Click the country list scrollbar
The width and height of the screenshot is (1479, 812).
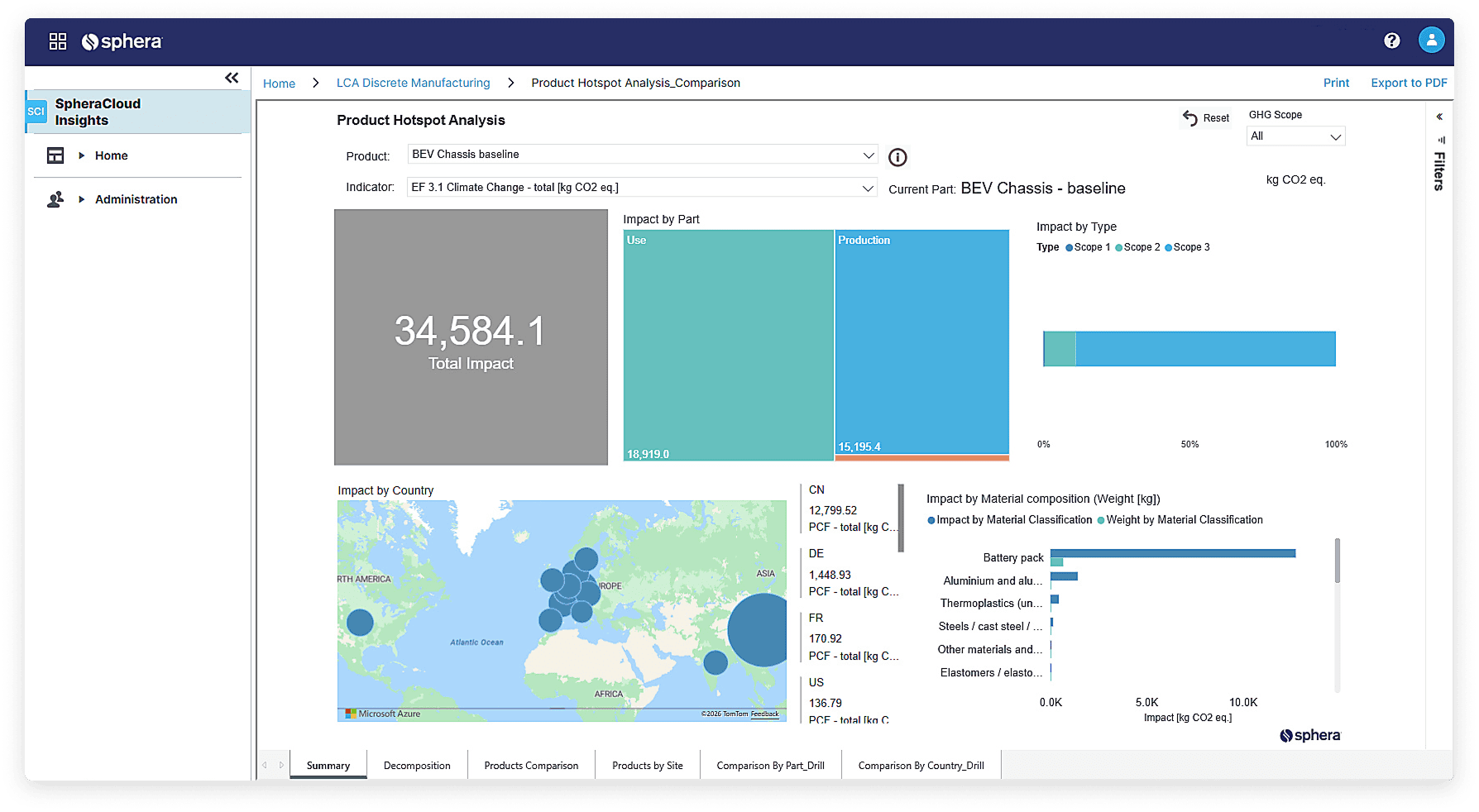tap(901, 518)
